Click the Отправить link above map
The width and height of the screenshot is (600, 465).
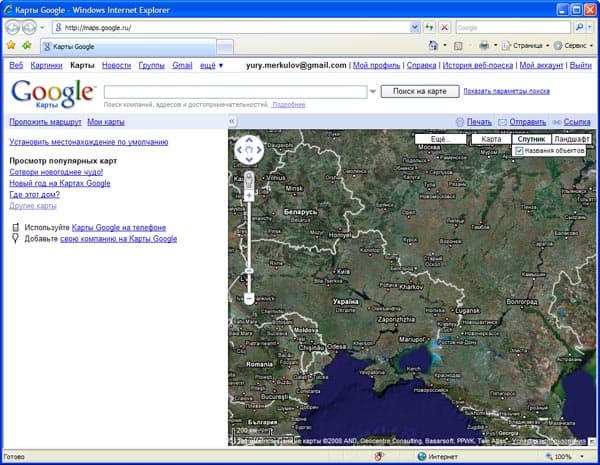(x=527, y=122)
